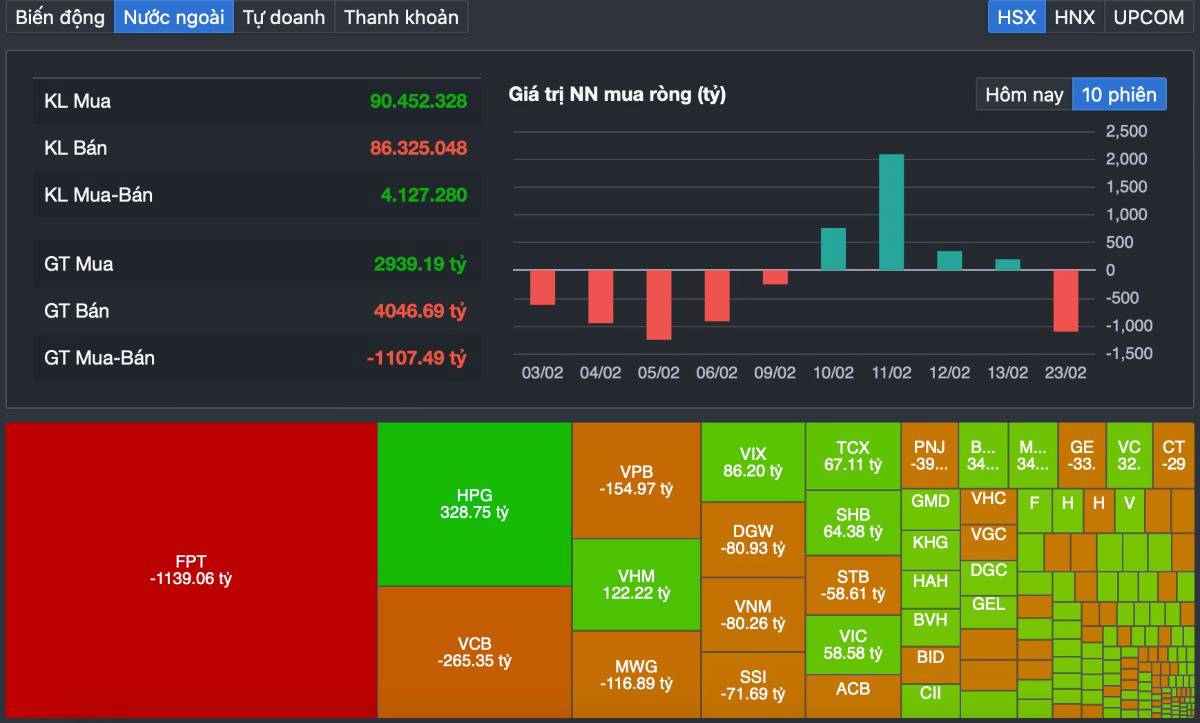Click the 04/02 net-sell bar
This screenshot has width=1200, height=723.
tap(600, 296)
